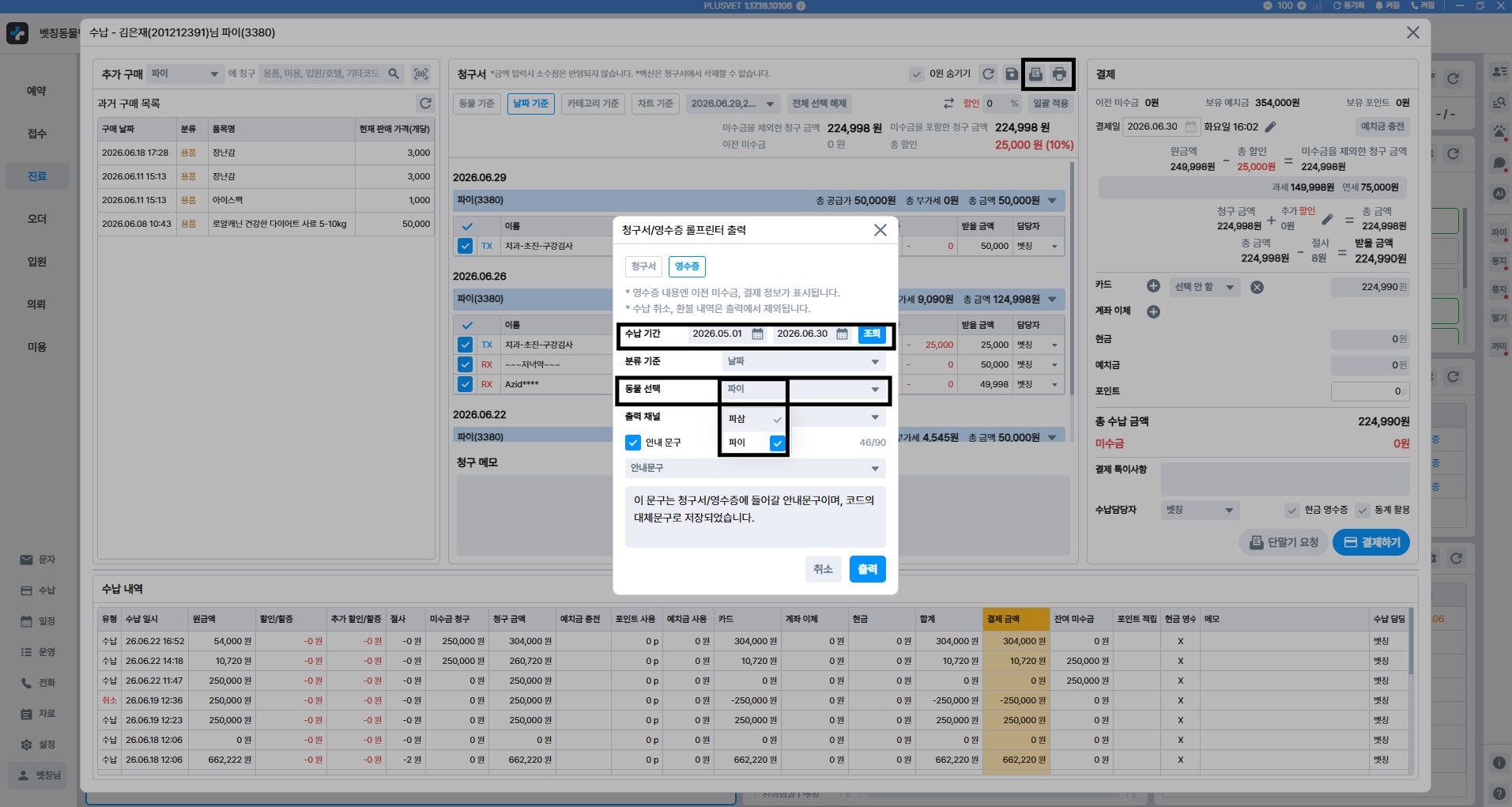
Task: Click the 일괄 적용 bulk apply button
Action: click(x=1050, y=104)
